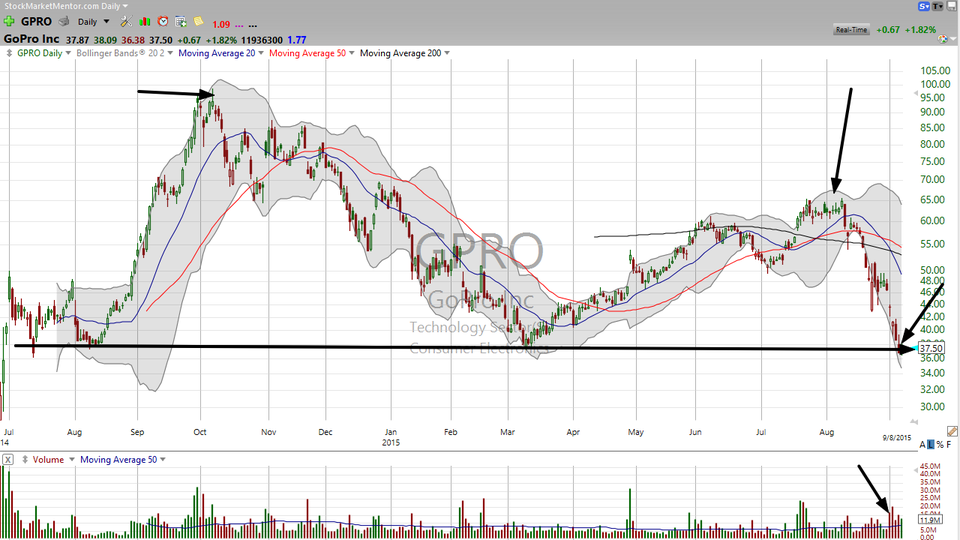
Task: Click the gray T dropdown icon
Action: [938, 6]
